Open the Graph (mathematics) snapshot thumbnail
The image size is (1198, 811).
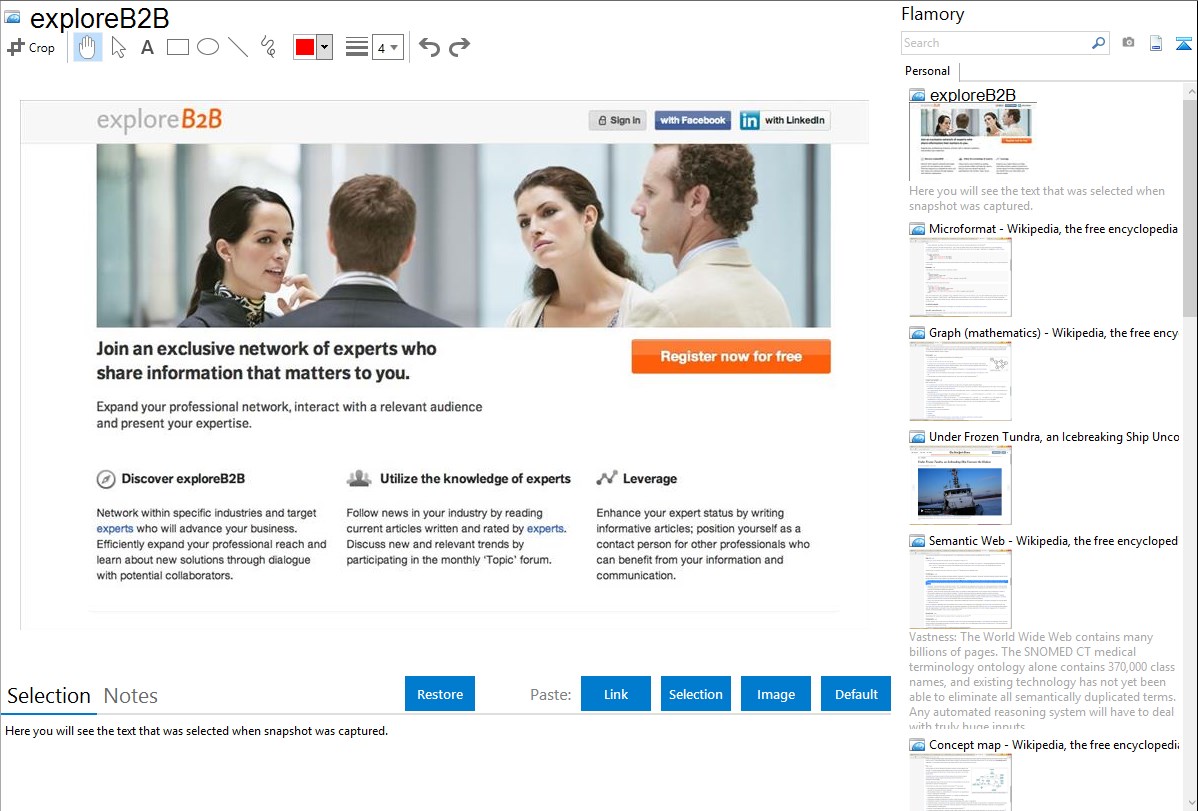coord(960,381)
